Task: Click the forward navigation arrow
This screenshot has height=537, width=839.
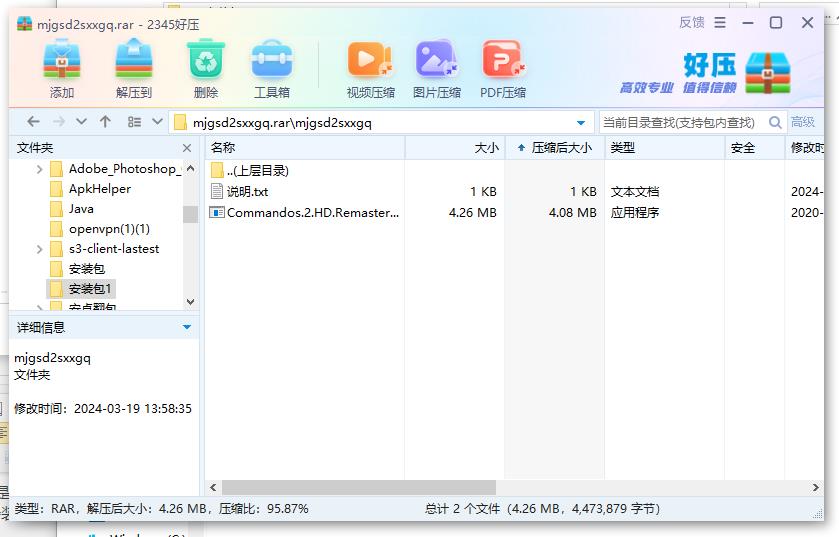Action: coord(59,122)
